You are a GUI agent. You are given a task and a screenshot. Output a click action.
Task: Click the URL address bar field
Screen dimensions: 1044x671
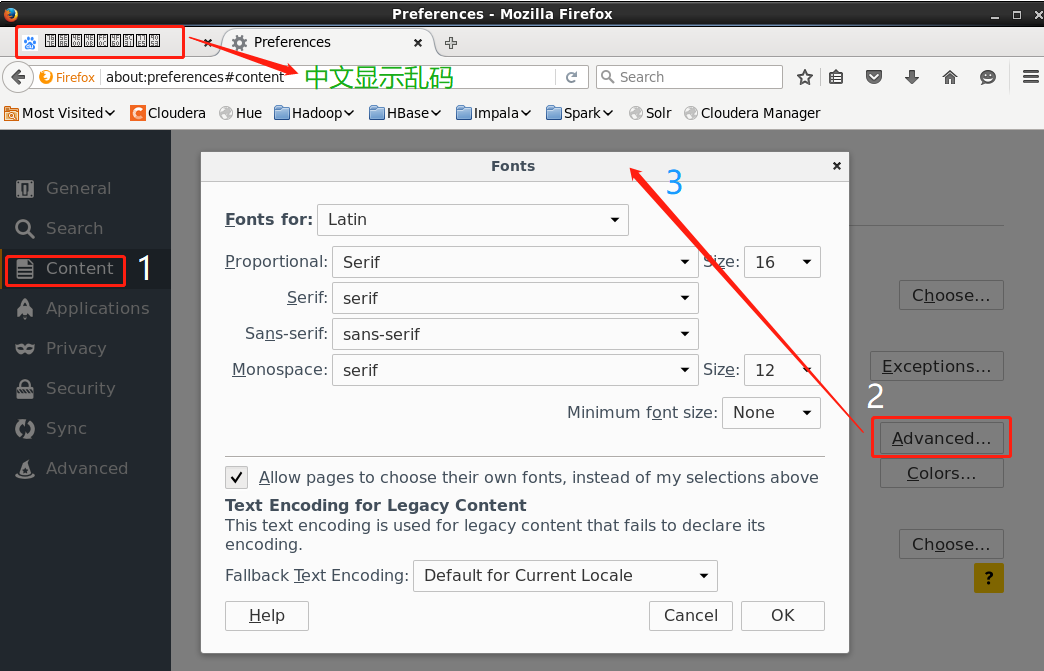point(330,77)
